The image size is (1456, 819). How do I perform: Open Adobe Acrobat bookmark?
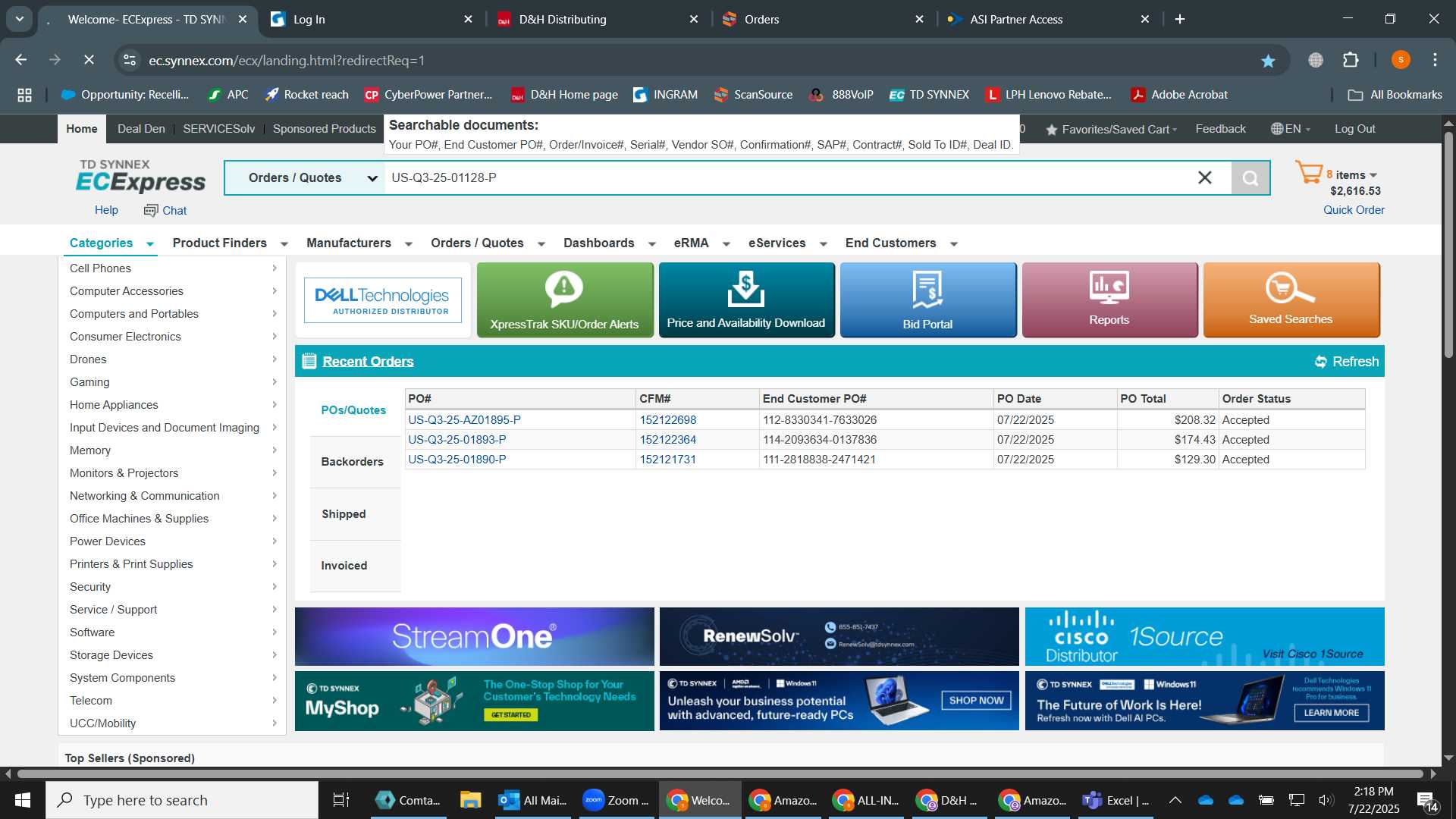coord(1178,95)
